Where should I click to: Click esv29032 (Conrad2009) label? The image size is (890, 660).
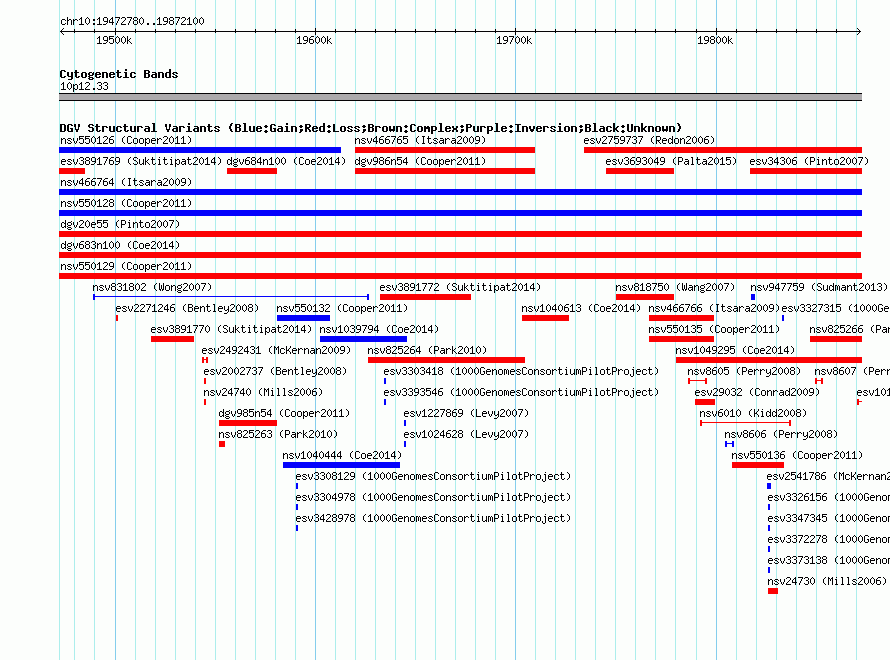(x=758, y=392)
